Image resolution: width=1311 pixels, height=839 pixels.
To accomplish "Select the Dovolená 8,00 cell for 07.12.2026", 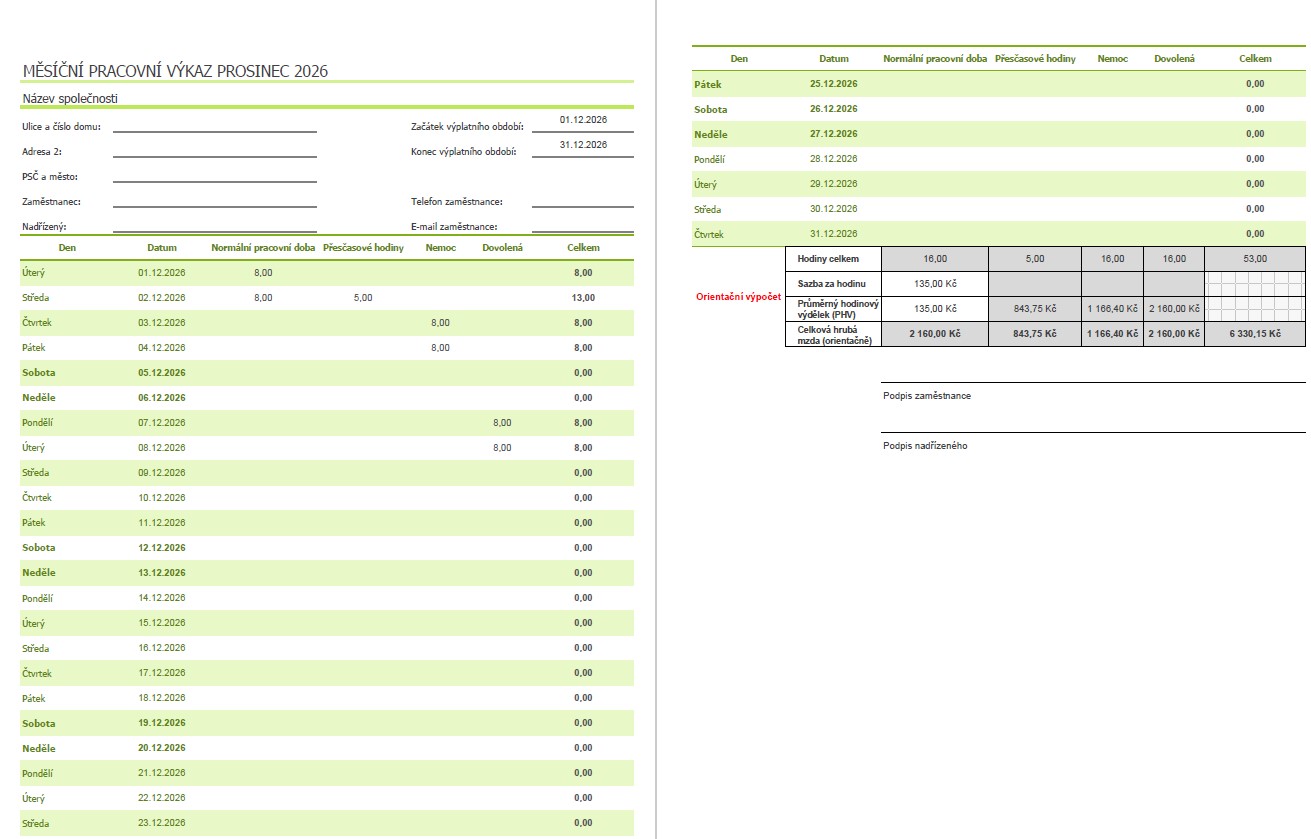I will point(502,423).
